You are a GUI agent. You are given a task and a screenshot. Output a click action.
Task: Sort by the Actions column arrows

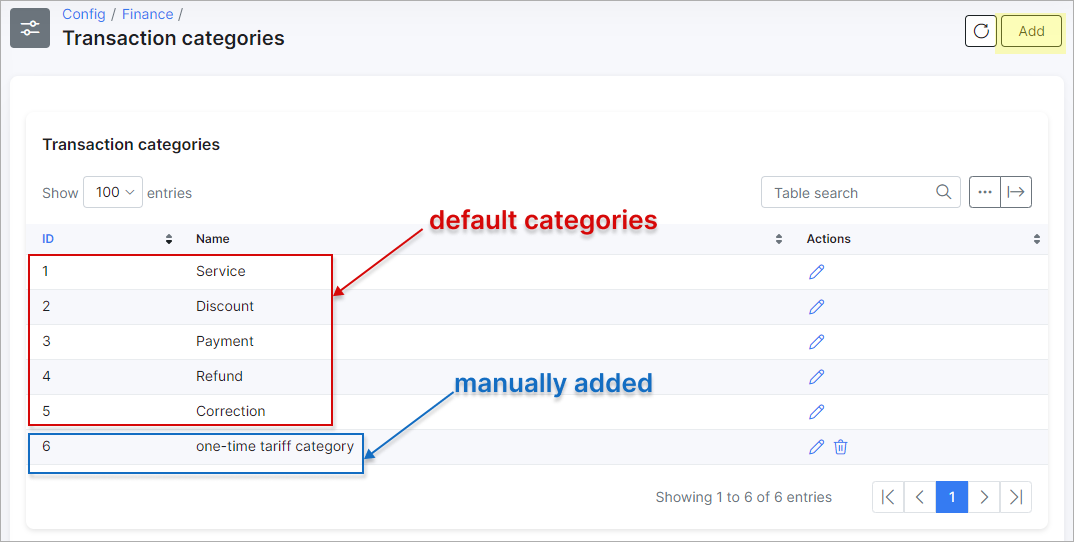point(1037,239)
